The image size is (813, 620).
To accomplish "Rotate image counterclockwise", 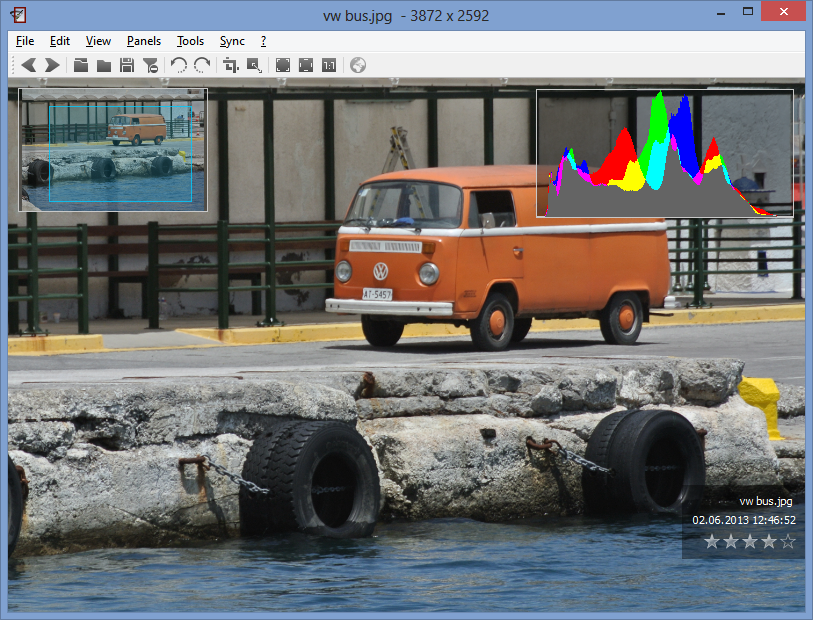I will click(179, 66).
